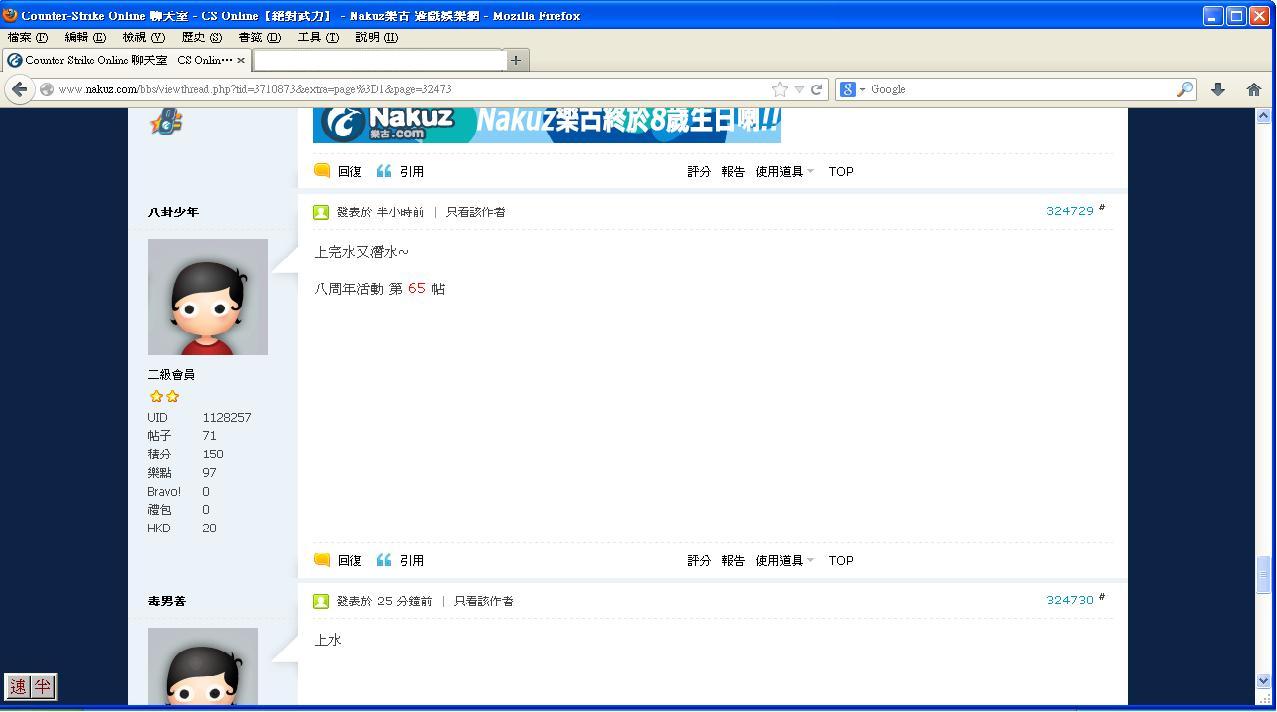Click 報告 below post 324729
This screenshot has height=712, width=1277.
click(733, 561)
